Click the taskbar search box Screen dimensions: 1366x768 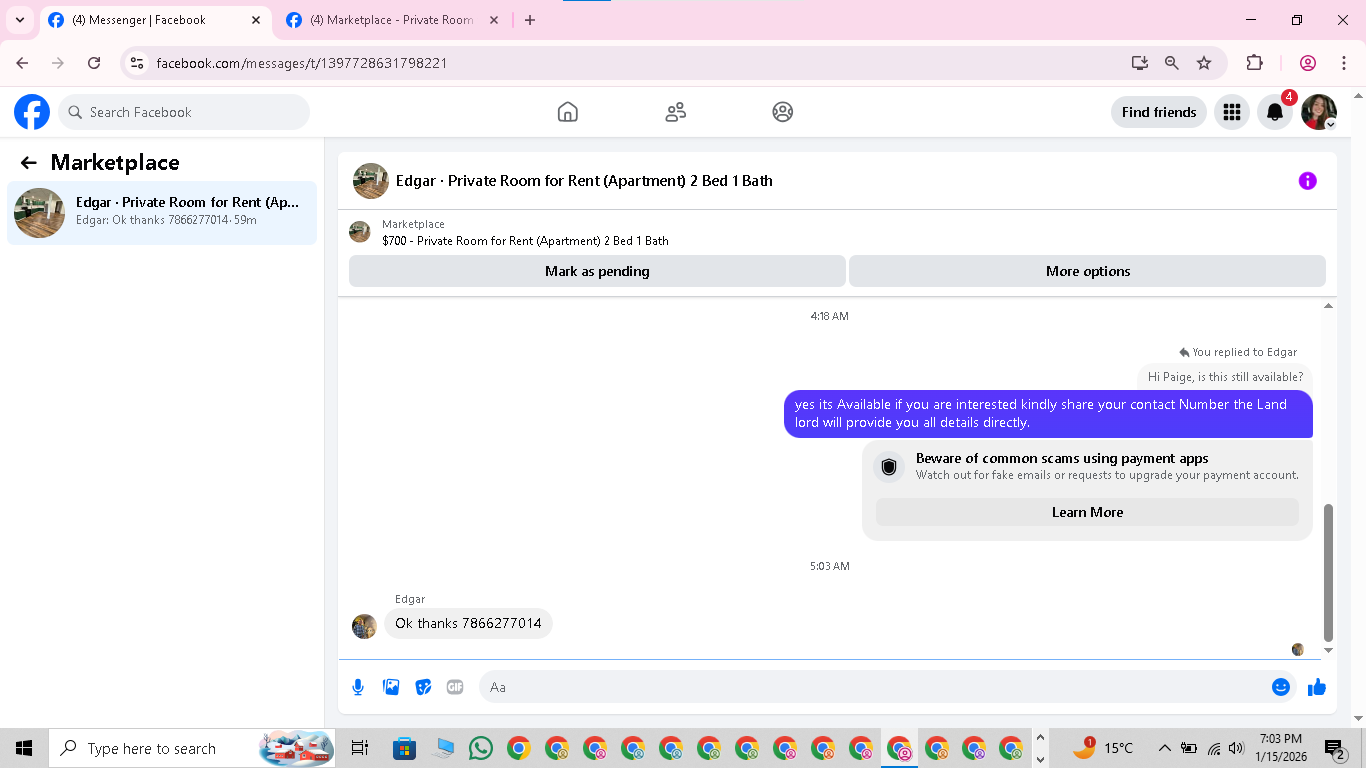[192, 748]
